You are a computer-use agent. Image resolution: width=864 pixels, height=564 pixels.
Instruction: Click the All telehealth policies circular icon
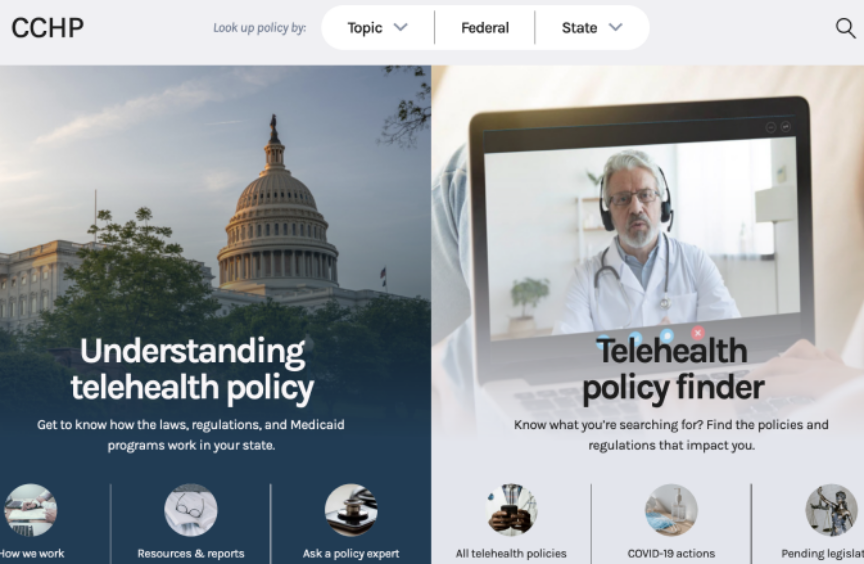(x=511, y=510)
